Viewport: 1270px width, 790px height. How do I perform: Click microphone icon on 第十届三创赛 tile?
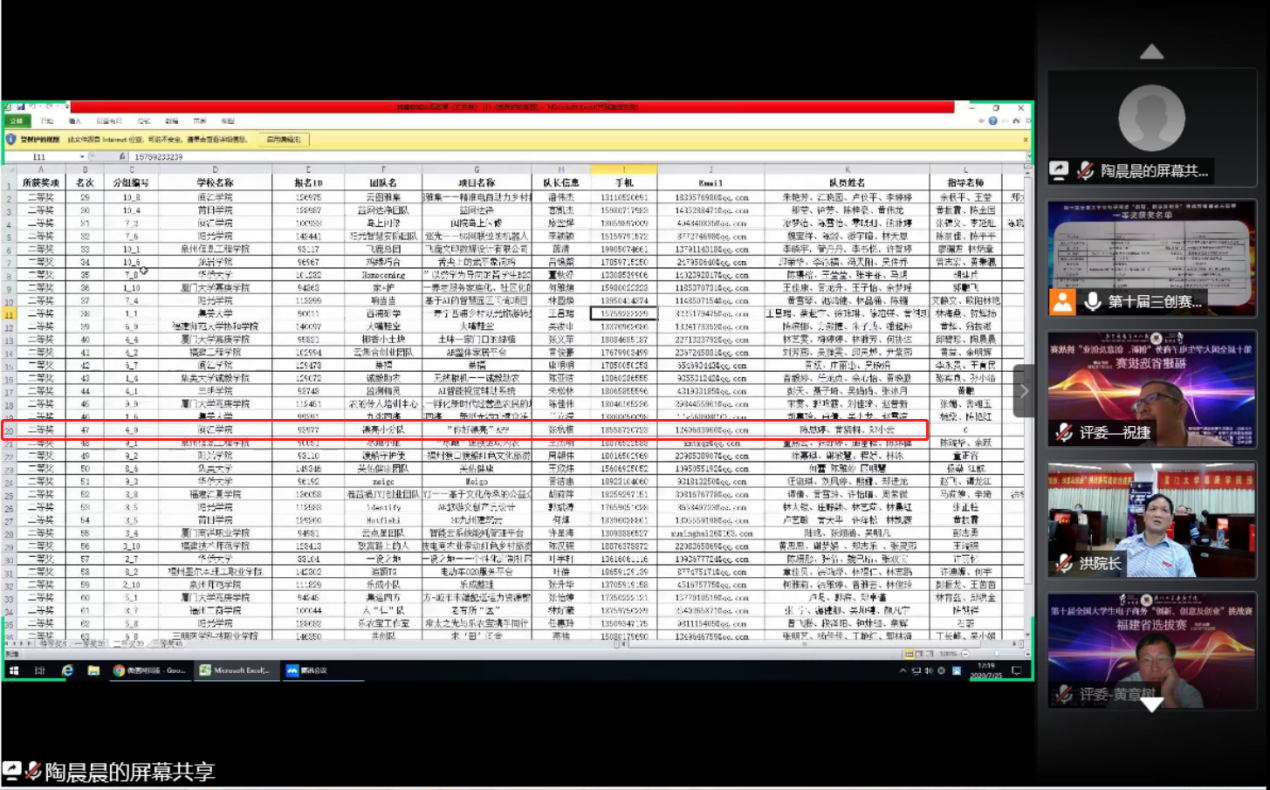(1092, 301)
